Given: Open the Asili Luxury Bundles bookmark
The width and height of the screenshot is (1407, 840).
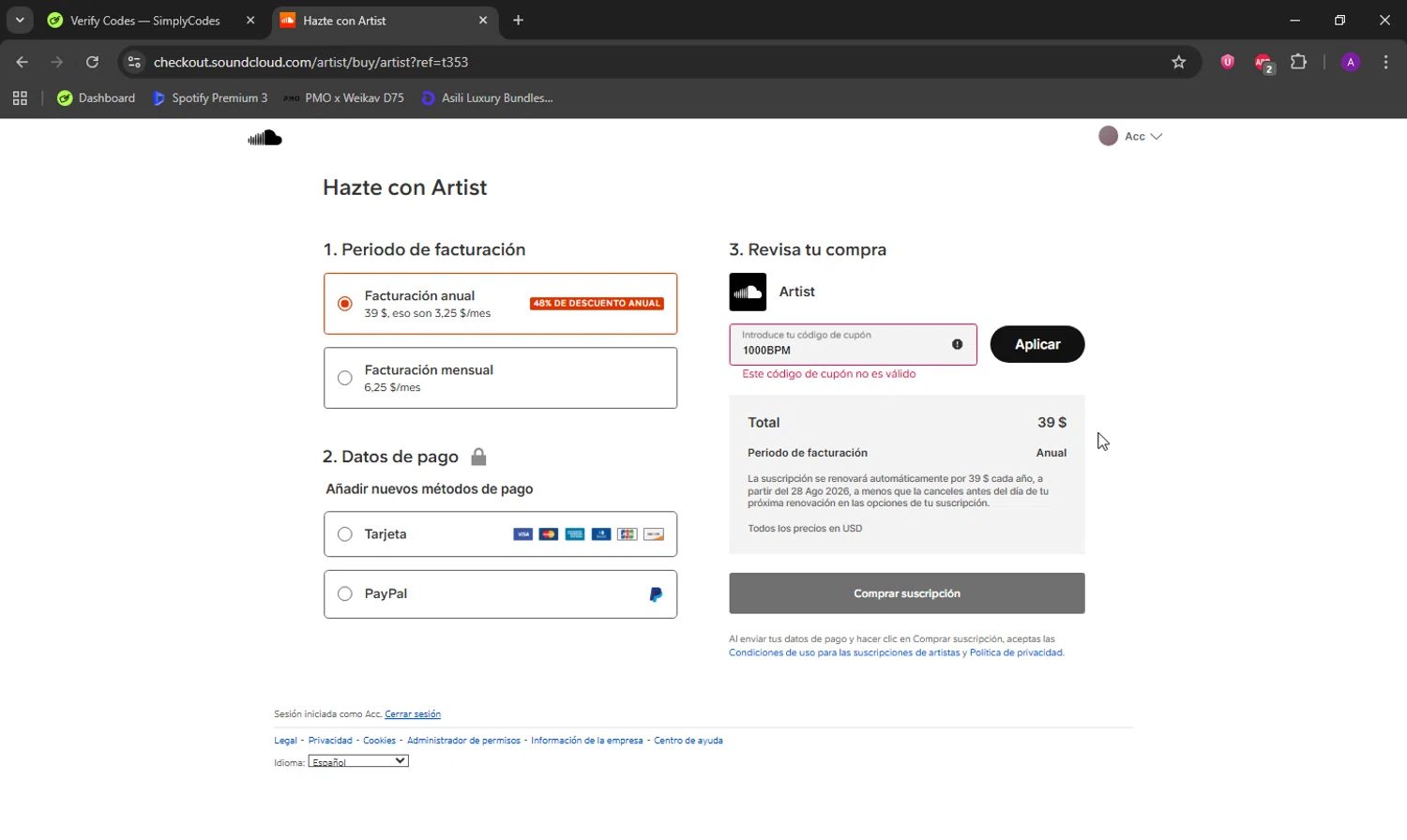Looking at the screenshot, I should 488,97.
